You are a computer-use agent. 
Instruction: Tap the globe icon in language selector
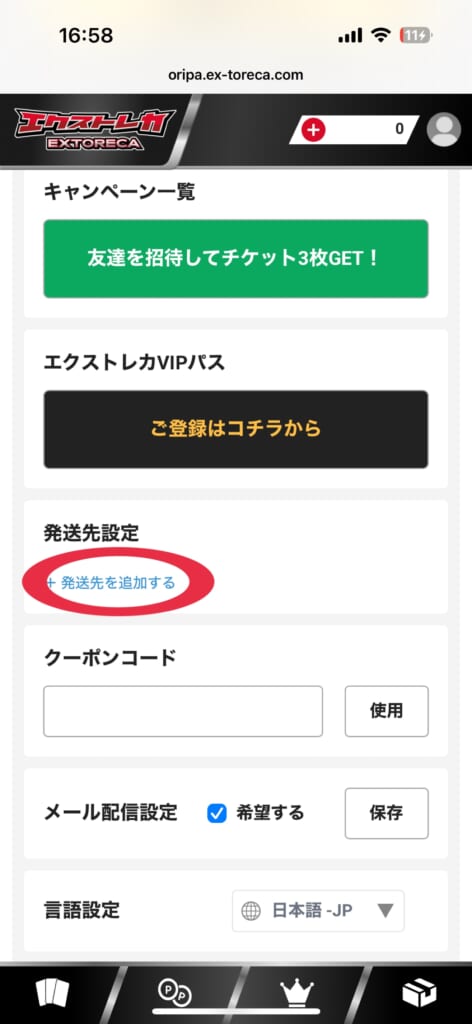[x=251, y=911]
